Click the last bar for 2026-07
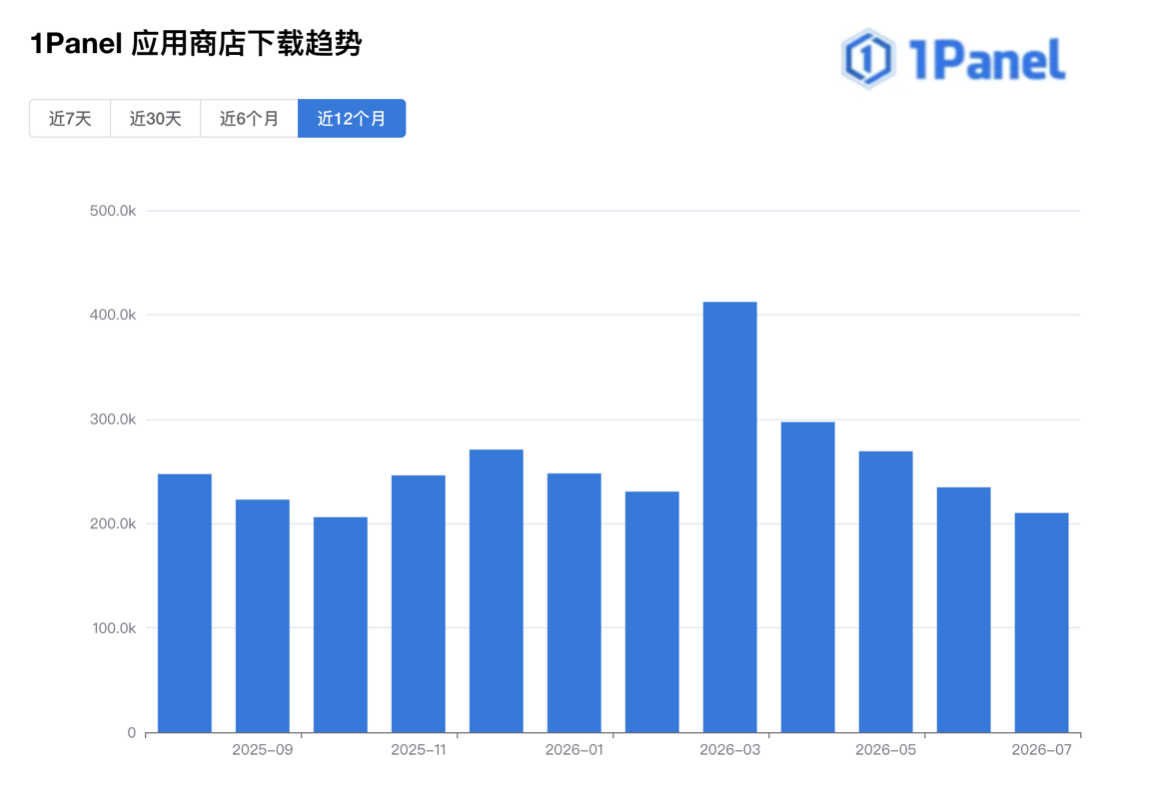1154x792 pixels. pyautogui.click(x=1041, y=623)
